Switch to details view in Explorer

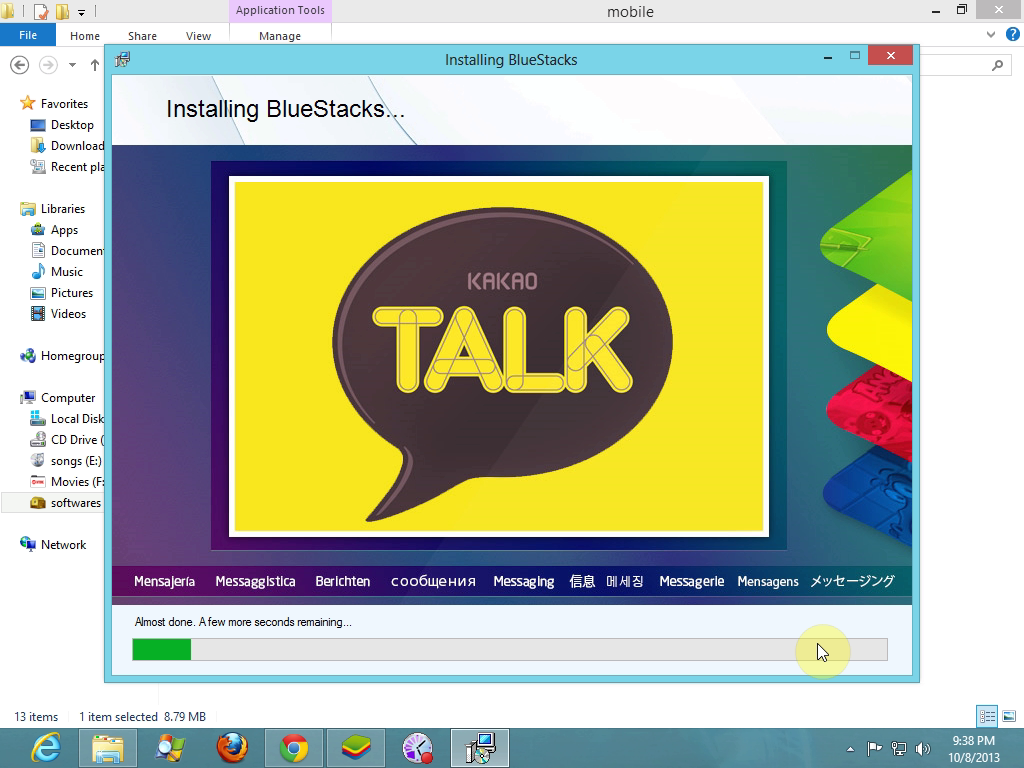click(987, 716)
